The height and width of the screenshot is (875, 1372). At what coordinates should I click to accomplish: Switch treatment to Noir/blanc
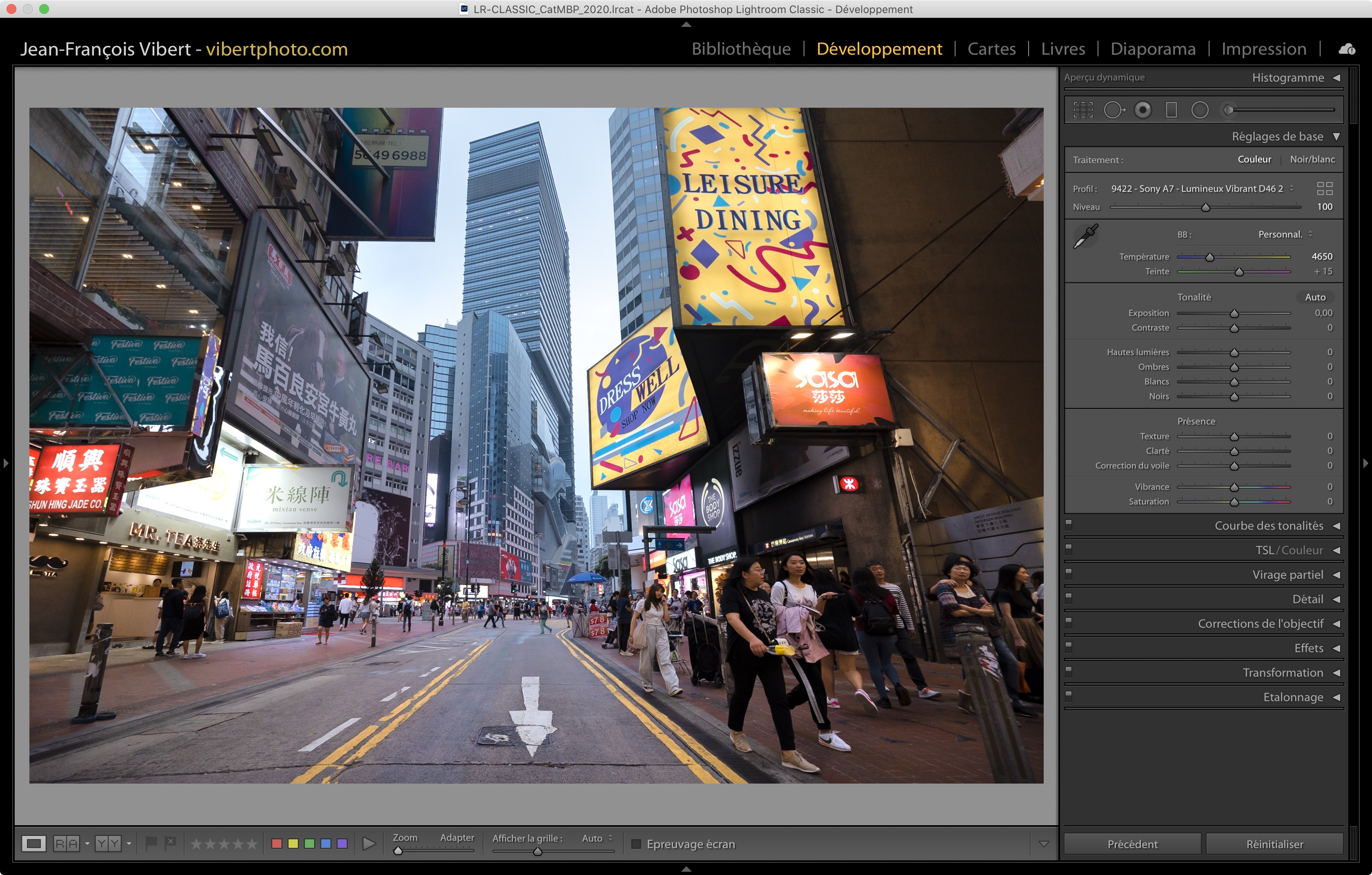click(x=1312, y=160)
